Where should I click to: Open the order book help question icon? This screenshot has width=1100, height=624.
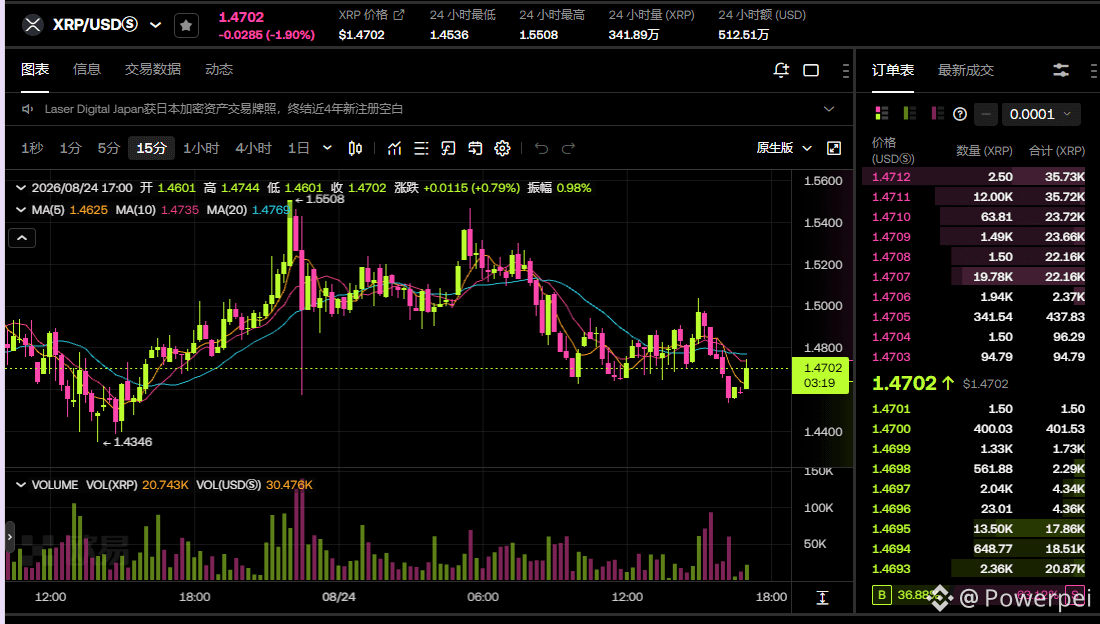(x=960, y=114)
